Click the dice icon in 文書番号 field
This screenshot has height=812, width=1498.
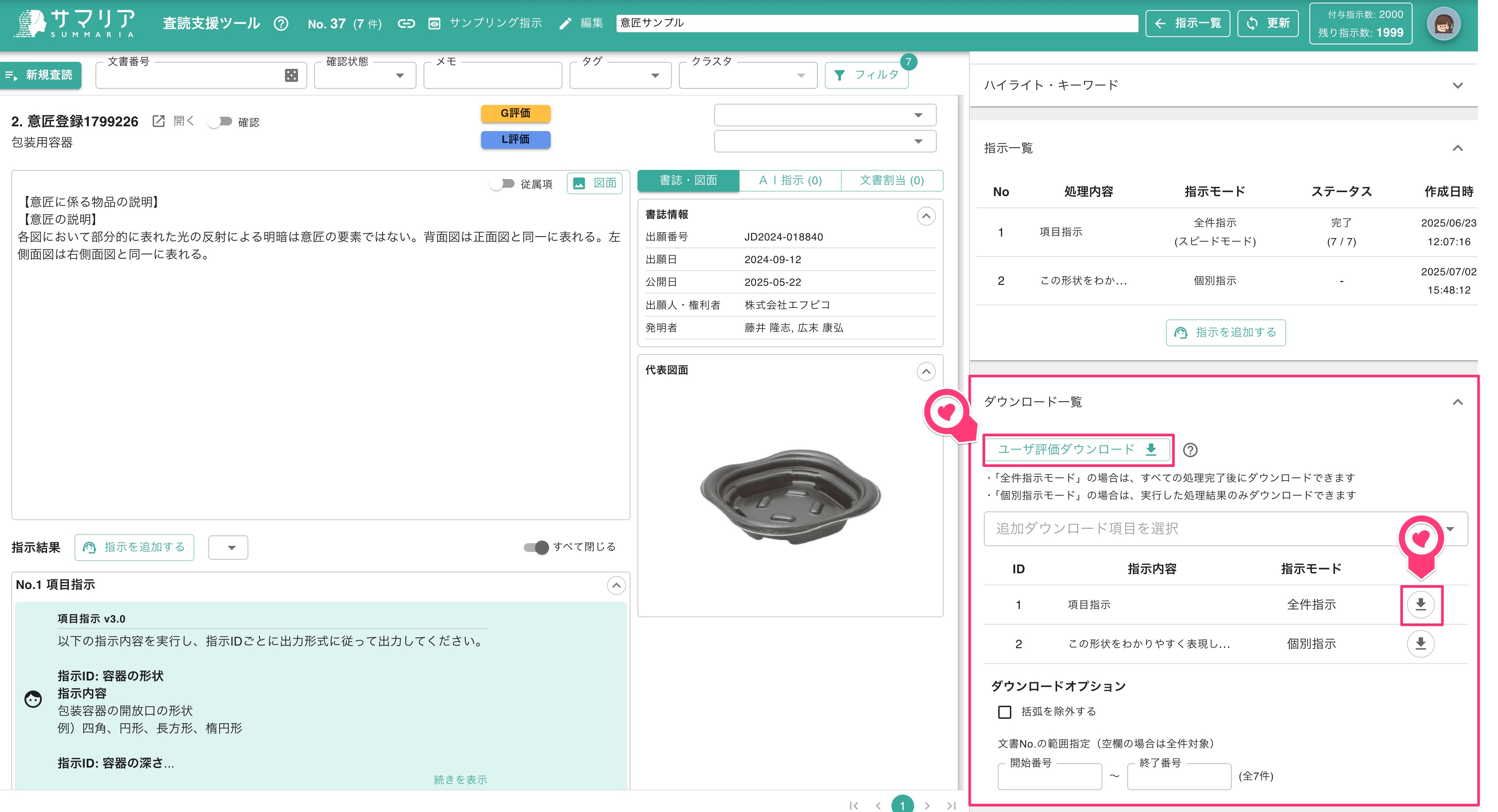click(x=291, y=75)
